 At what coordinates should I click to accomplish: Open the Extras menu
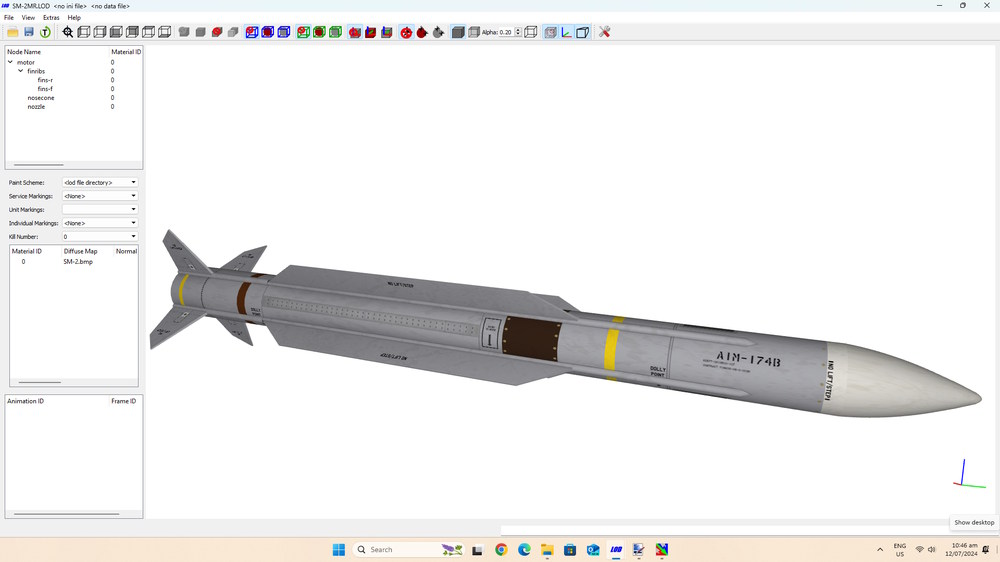(51, 18)
